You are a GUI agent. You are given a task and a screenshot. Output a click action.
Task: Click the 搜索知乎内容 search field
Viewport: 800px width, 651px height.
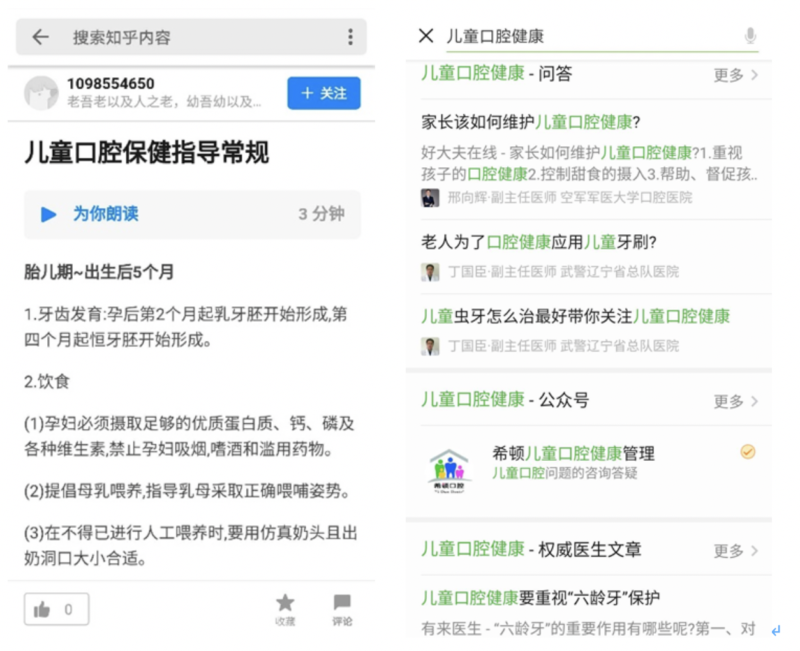tap(191, 37)
